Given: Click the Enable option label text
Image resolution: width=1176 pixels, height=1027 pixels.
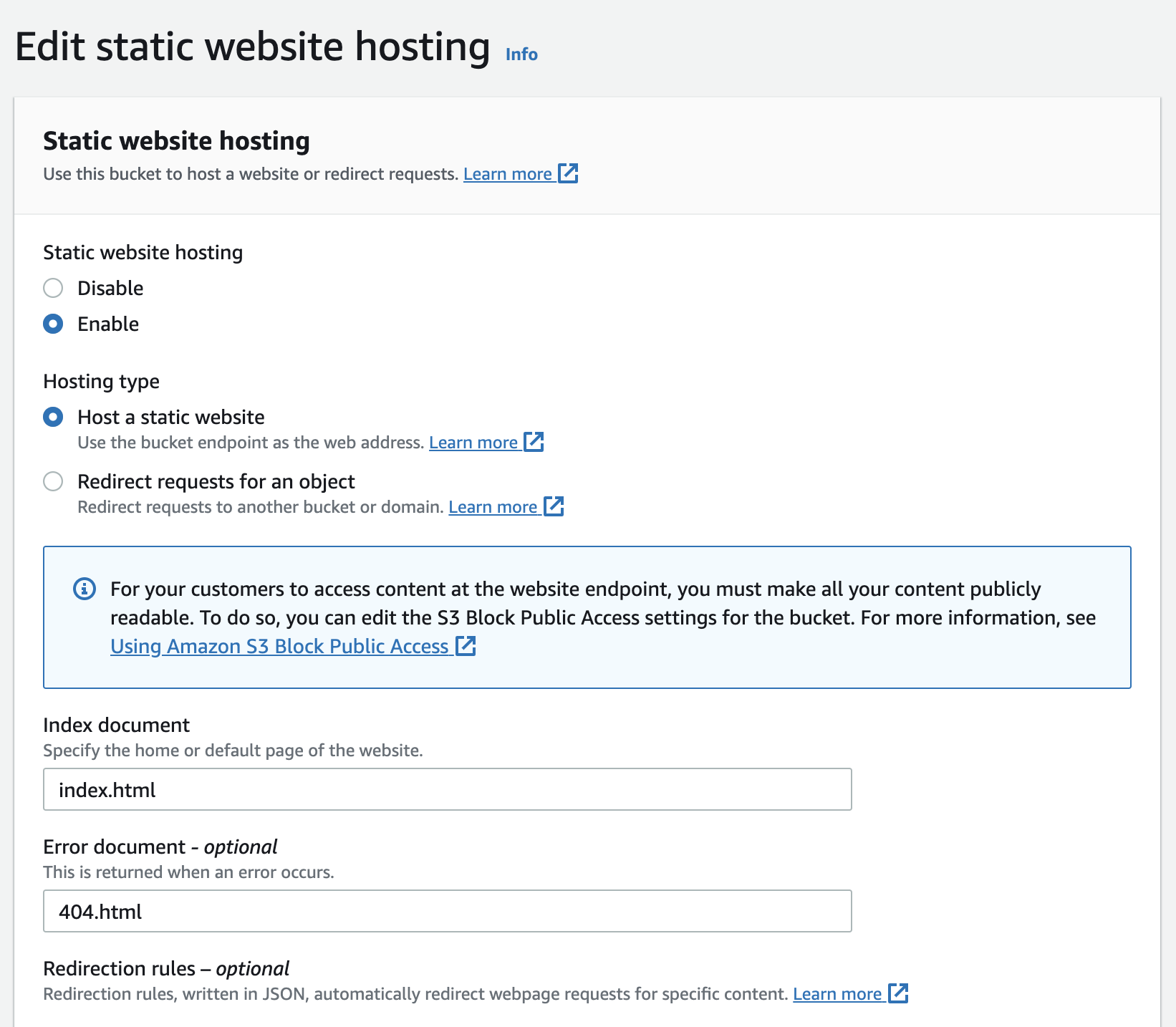Looking at the screenshot, I should [x=108, y=324].
